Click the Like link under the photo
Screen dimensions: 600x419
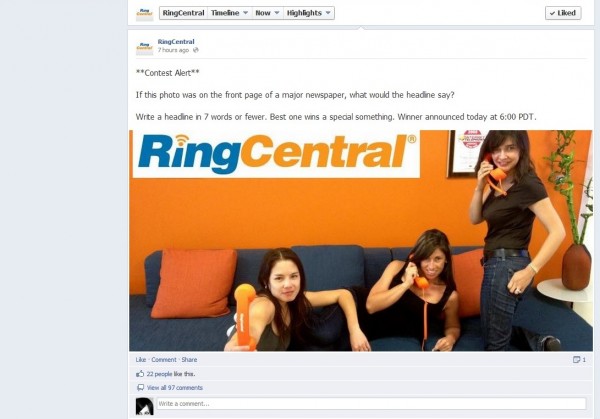click(x=141, y=360)
